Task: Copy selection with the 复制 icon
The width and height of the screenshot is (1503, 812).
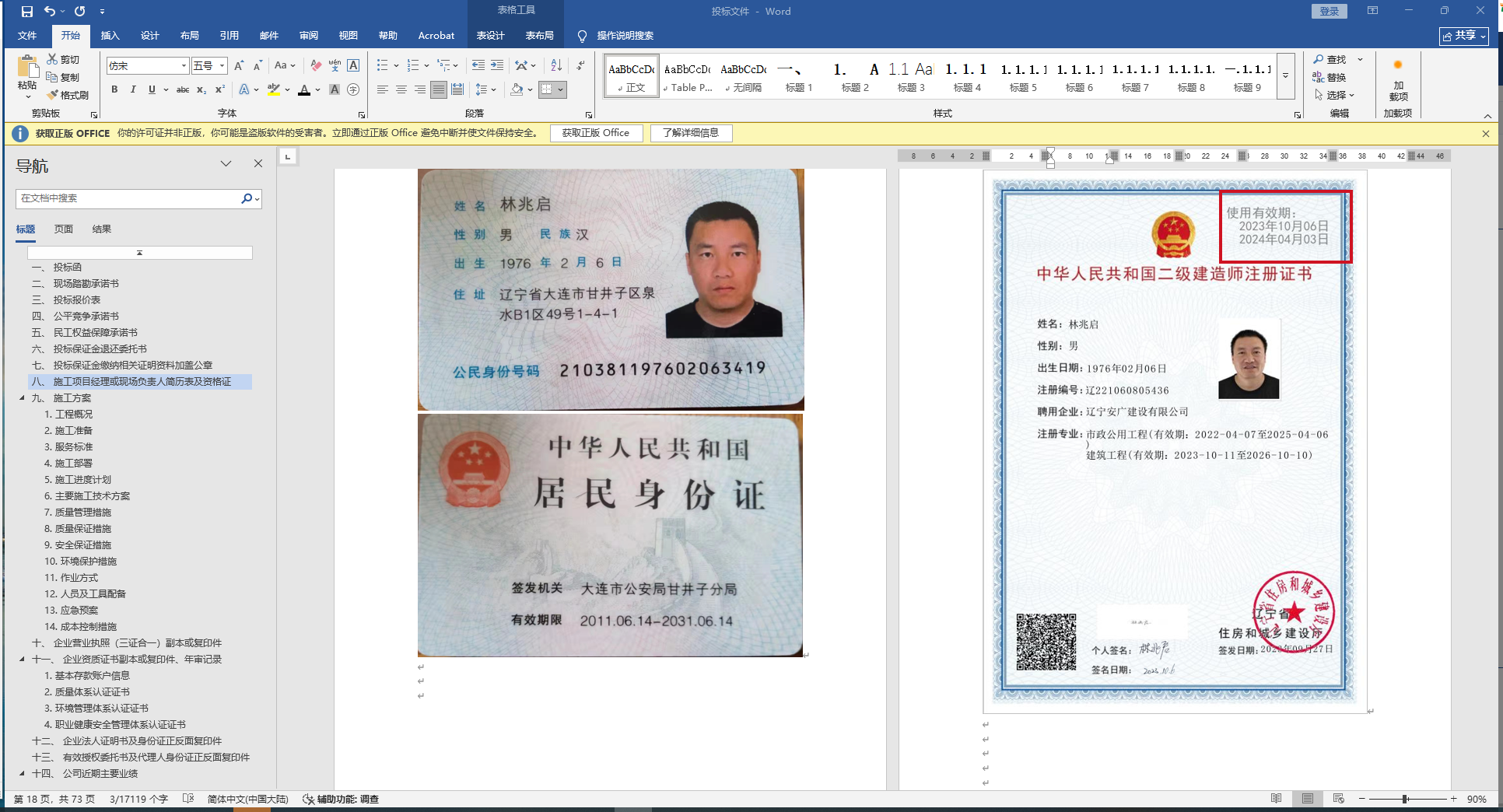Action: (x=63, y=77)
